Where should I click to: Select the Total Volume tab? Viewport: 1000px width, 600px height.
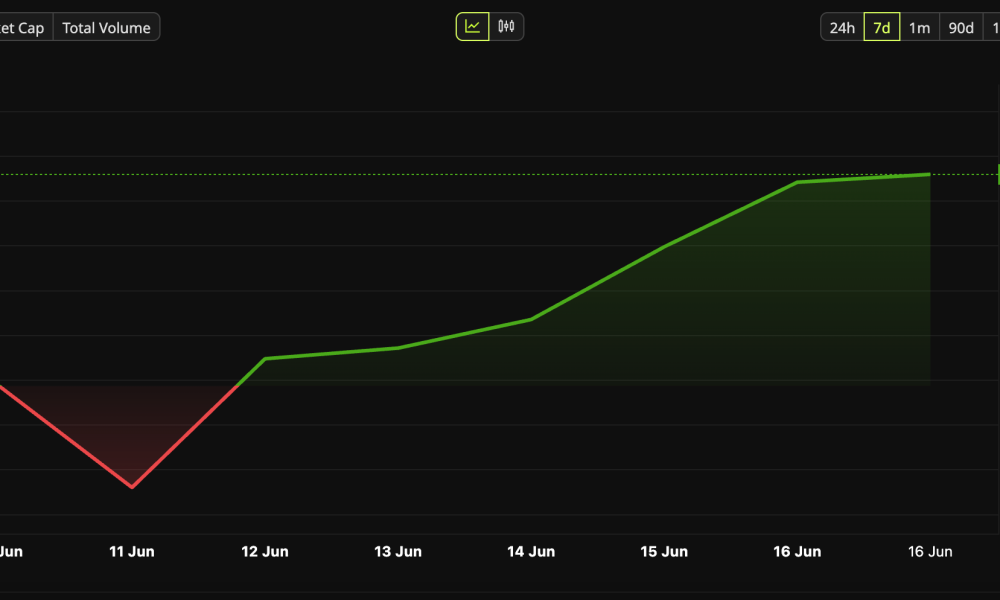(x=107, y=27)
